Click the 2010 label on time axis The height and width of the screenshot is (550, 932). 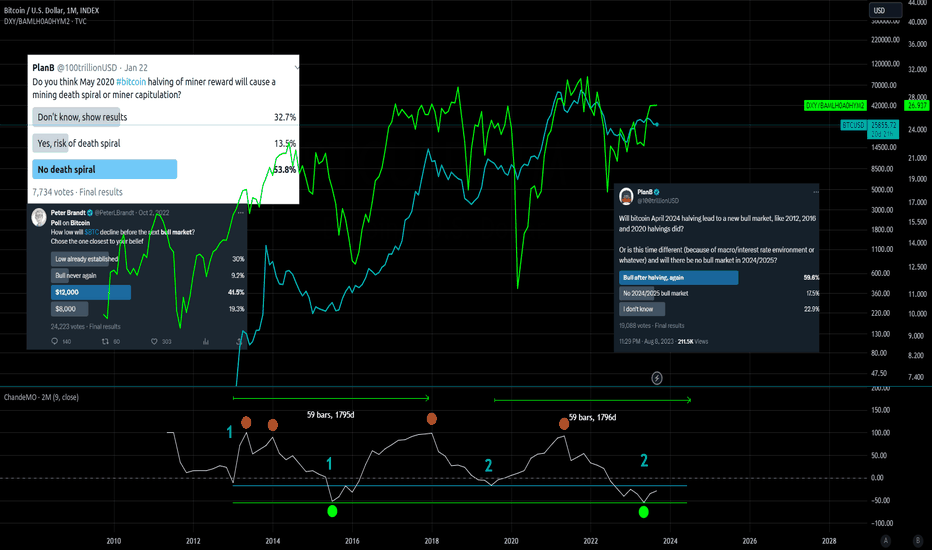click(114, 540)
